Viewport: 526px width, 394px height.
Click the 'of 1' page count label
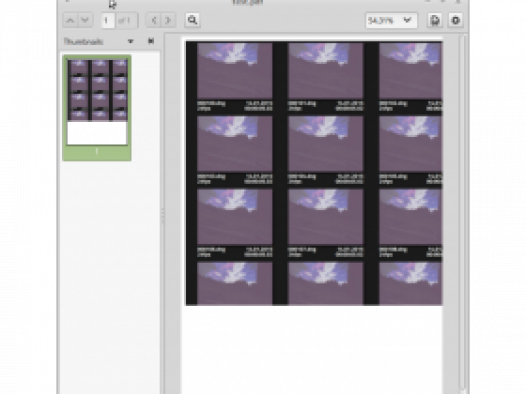point(124,20)
